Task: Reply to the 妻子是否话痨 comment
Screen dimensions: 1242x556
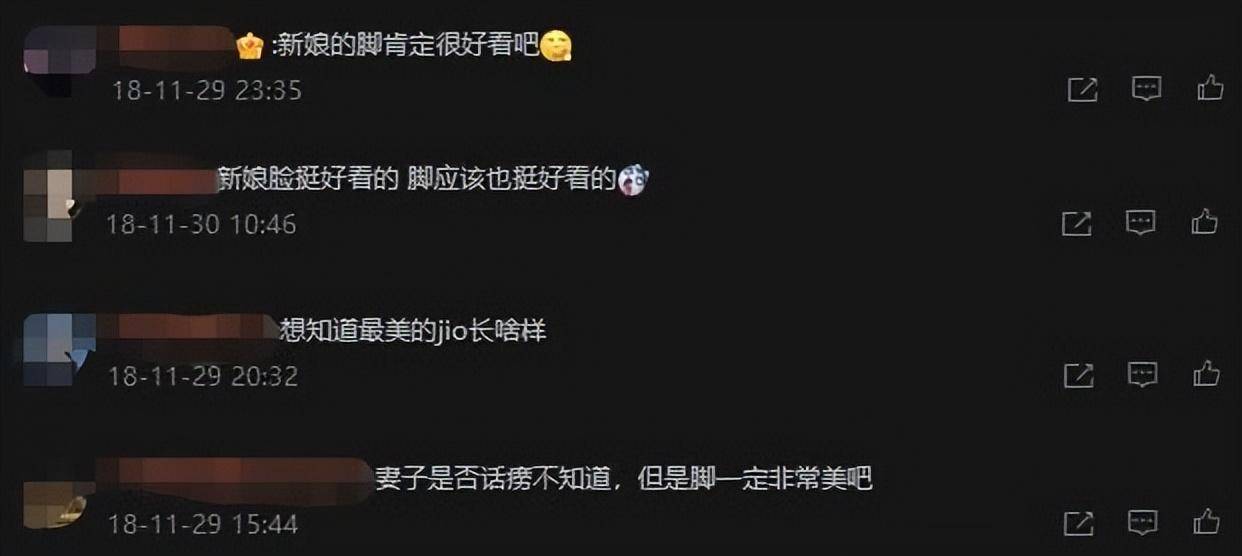Action: pos(1143,522)
